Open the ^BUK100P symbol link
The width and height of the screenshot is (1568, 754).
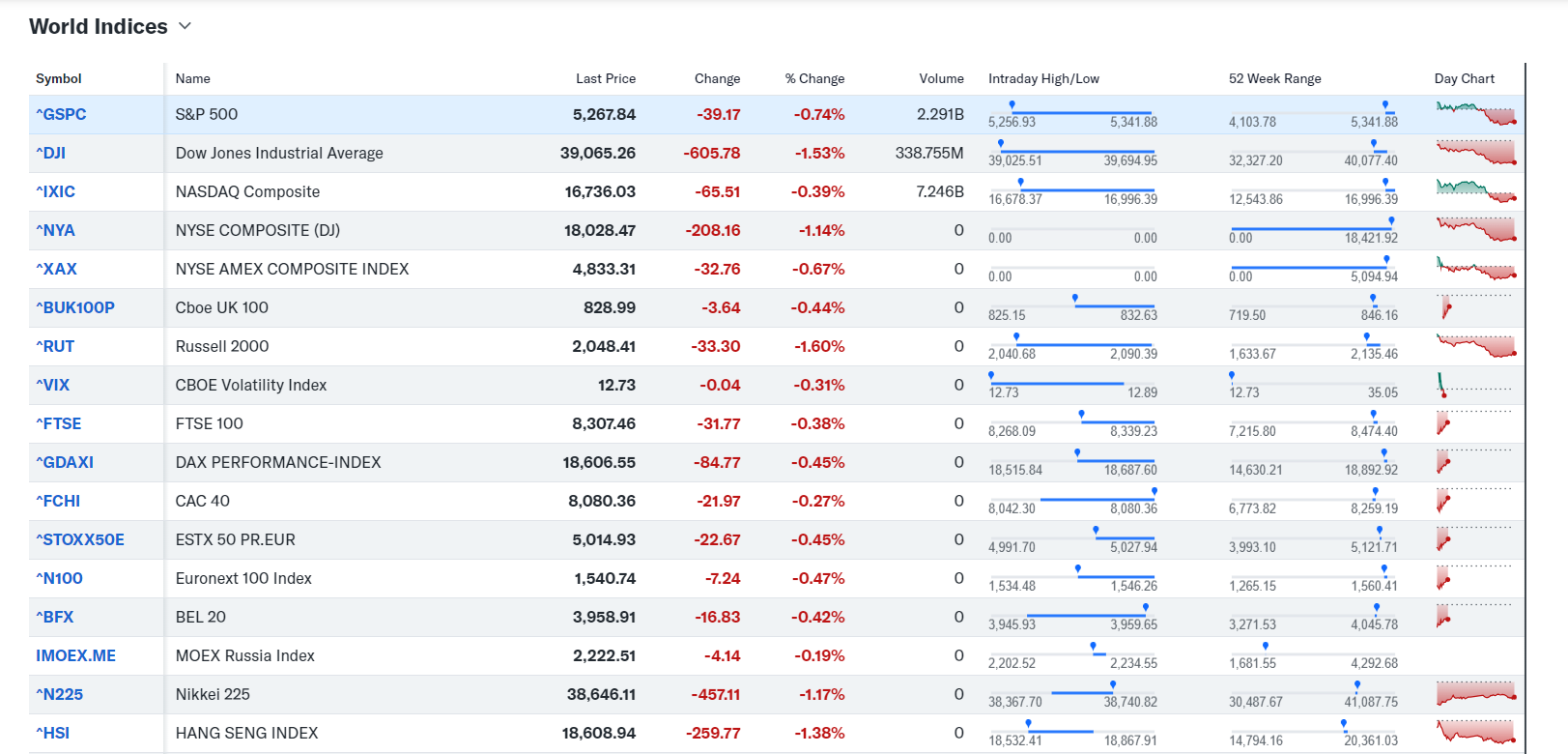coord(75,307)
